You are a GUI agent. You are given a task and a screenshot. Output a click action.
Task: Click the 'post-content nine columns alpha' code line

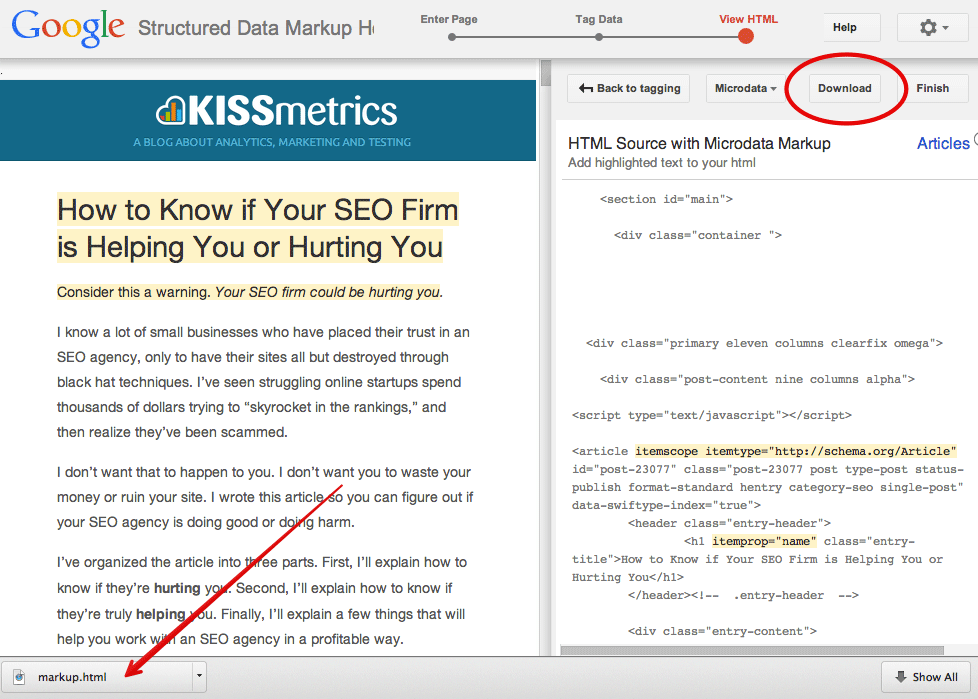757,379
